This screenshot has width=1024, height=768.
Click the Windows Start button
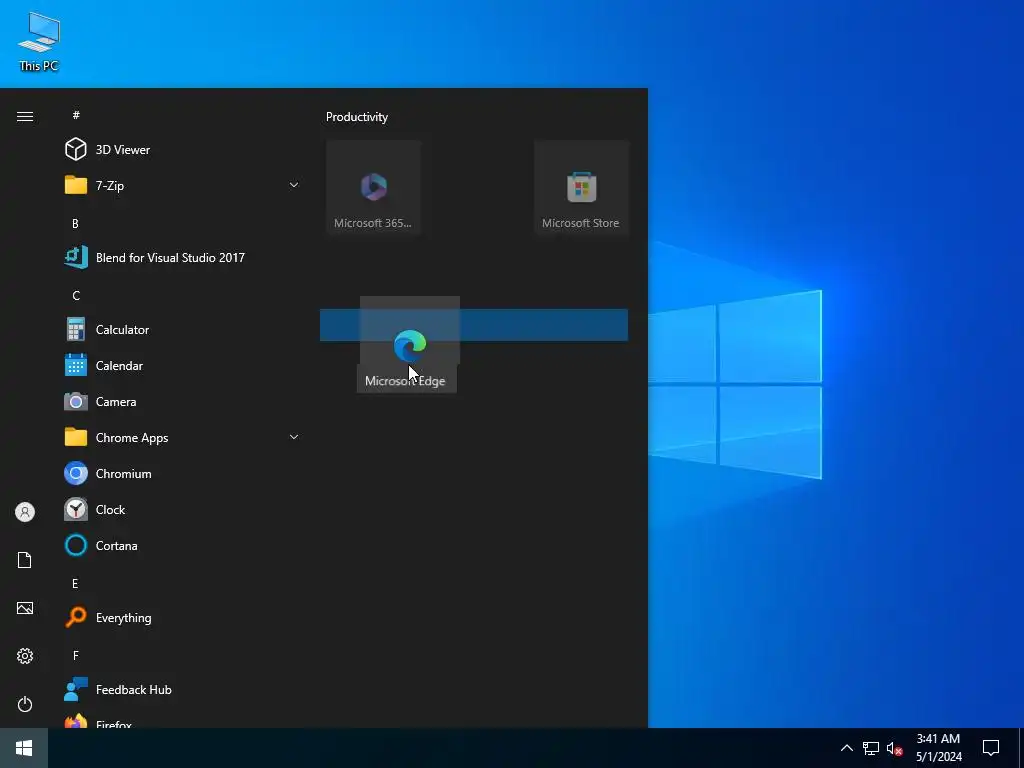tap(24, 748)
